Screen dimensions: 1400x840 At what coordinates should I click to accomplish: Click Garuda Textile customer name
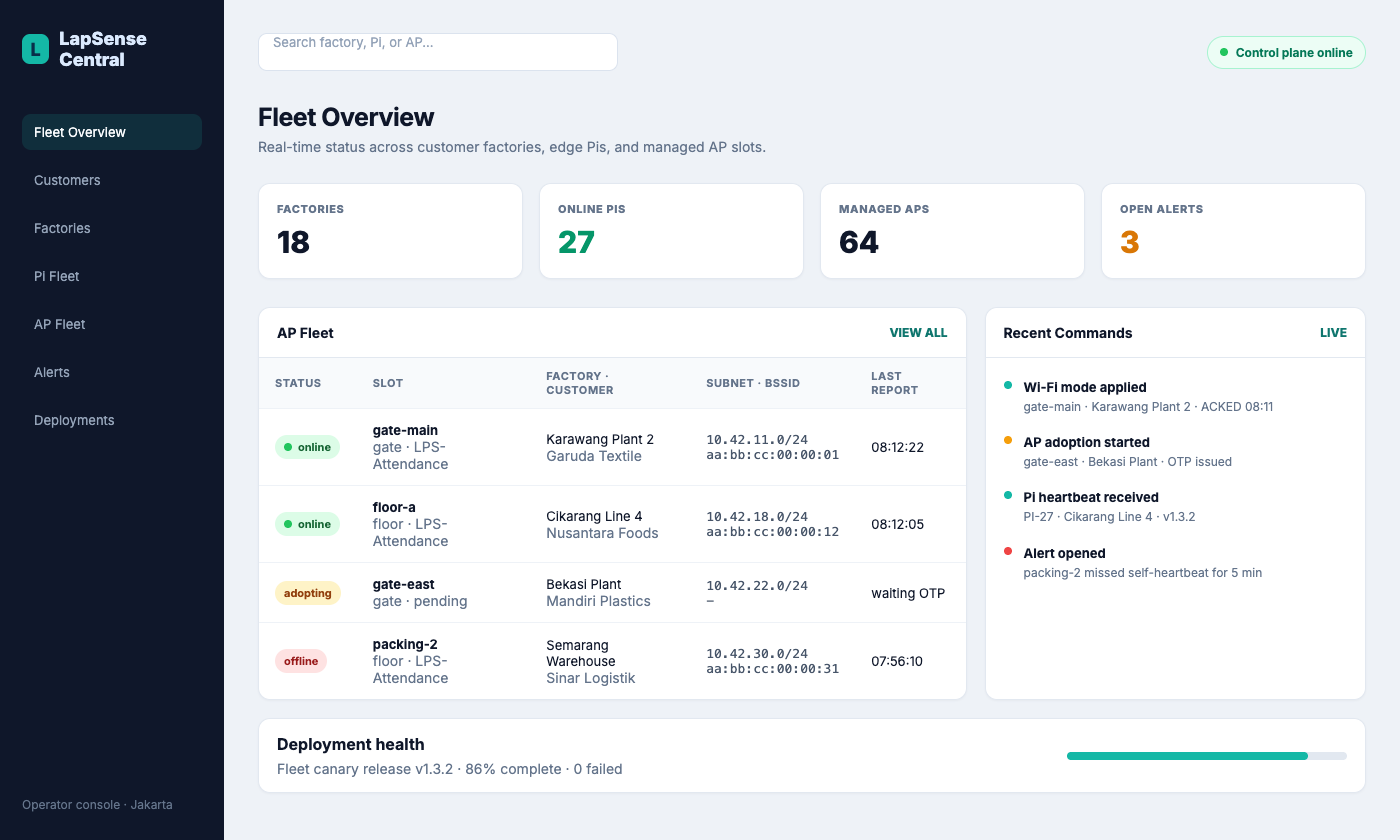click(x=594, y=456)
